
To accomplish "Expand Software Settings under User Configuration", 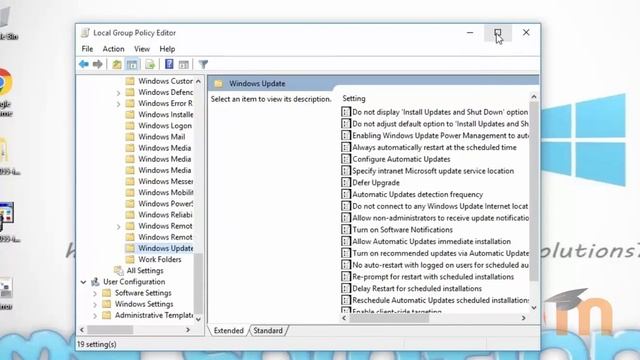I will point(95,293).
